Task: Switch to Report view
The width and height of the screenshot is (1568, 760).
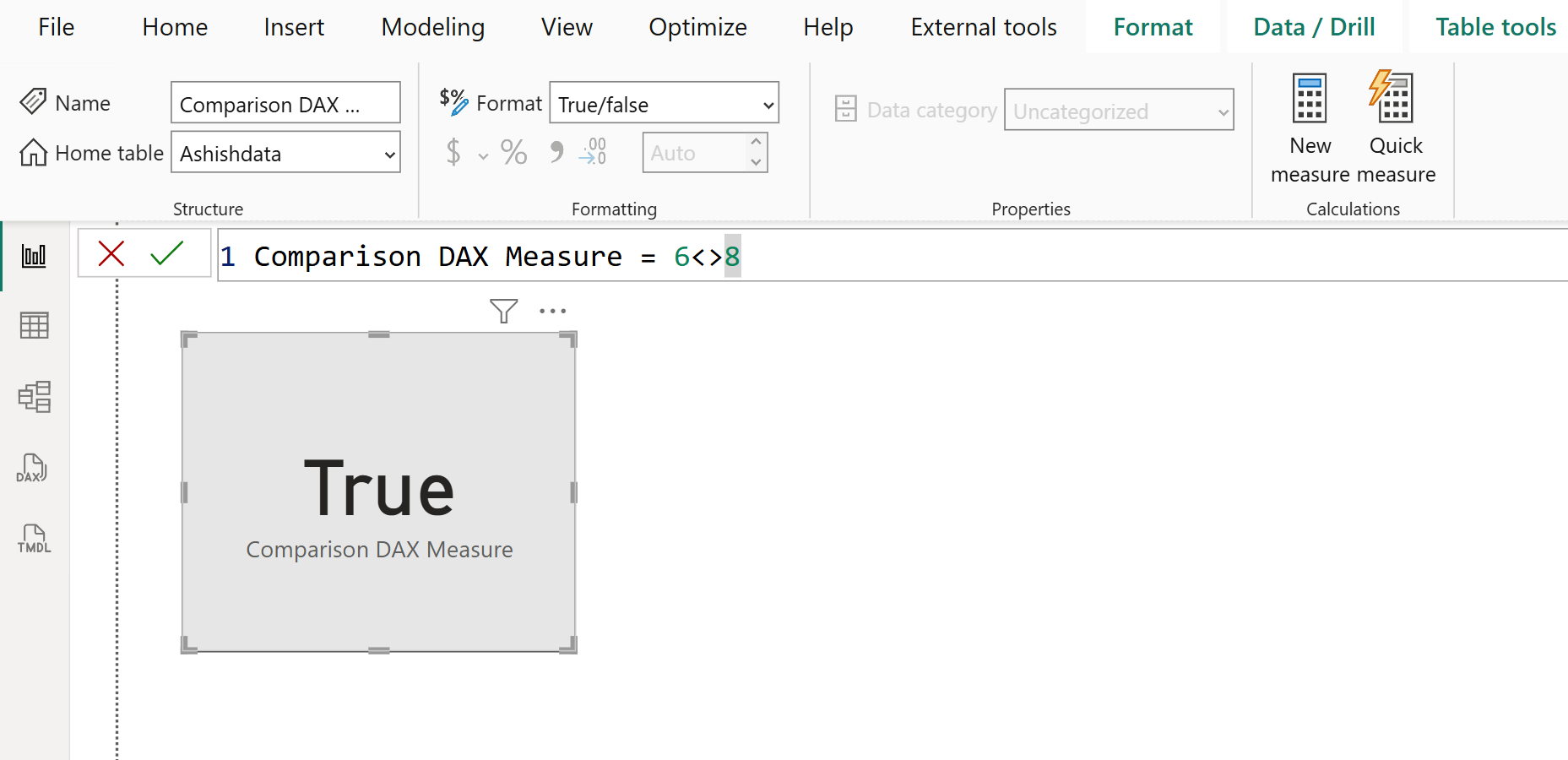Action: [x=34, y=254]
